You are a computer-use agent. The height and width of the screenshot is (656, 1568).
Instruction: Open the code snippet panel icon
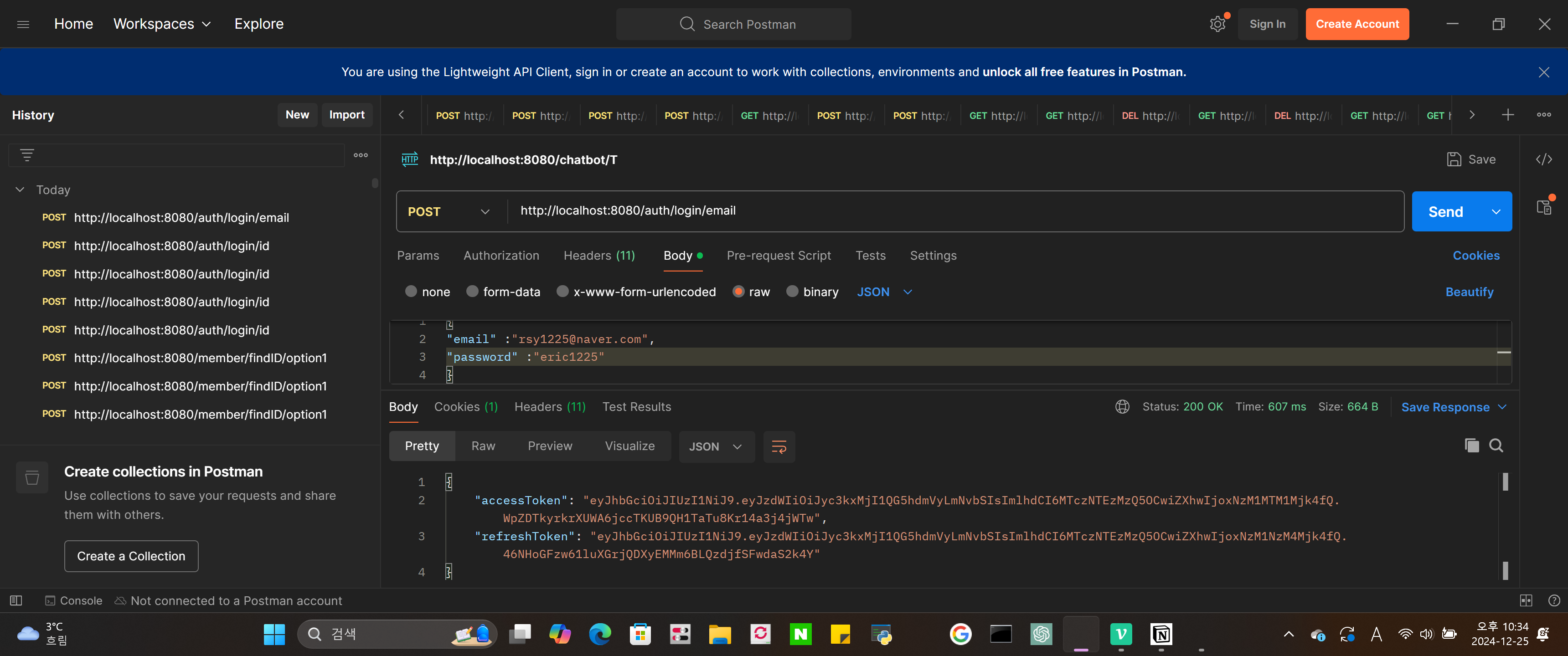pyautogui.click(x=1544, y=159)
